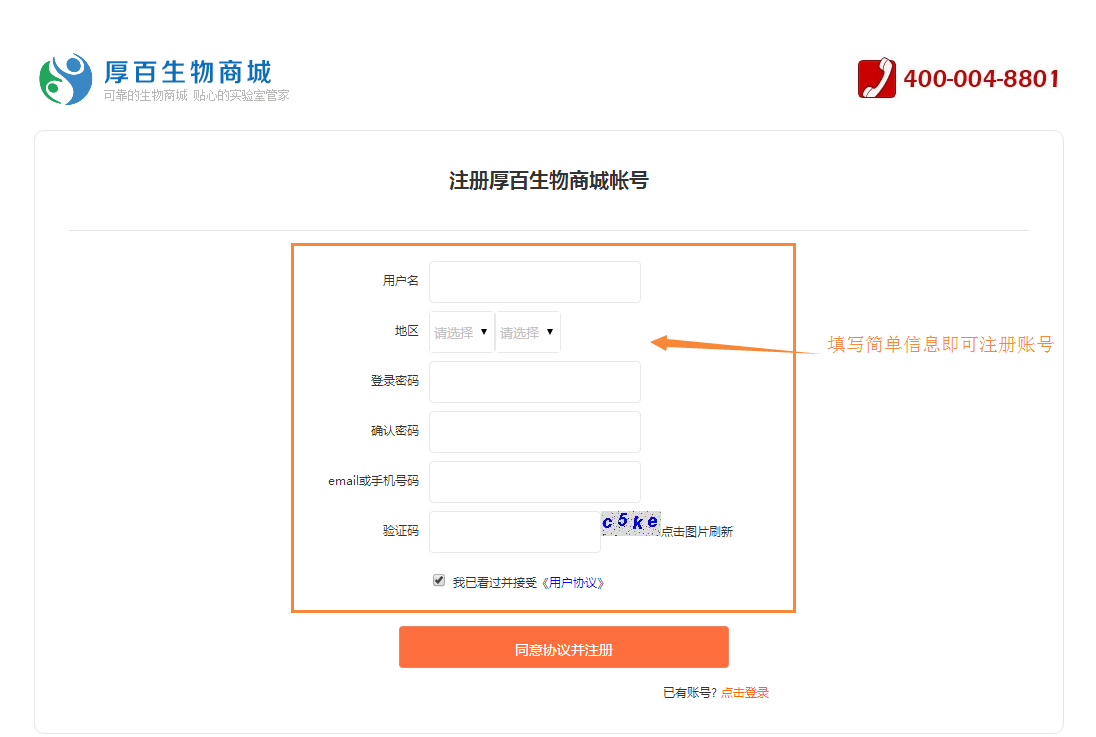Click the 我已看过并接受 label text
Screen dimensions: 1096x737
[x=495, y=582]
